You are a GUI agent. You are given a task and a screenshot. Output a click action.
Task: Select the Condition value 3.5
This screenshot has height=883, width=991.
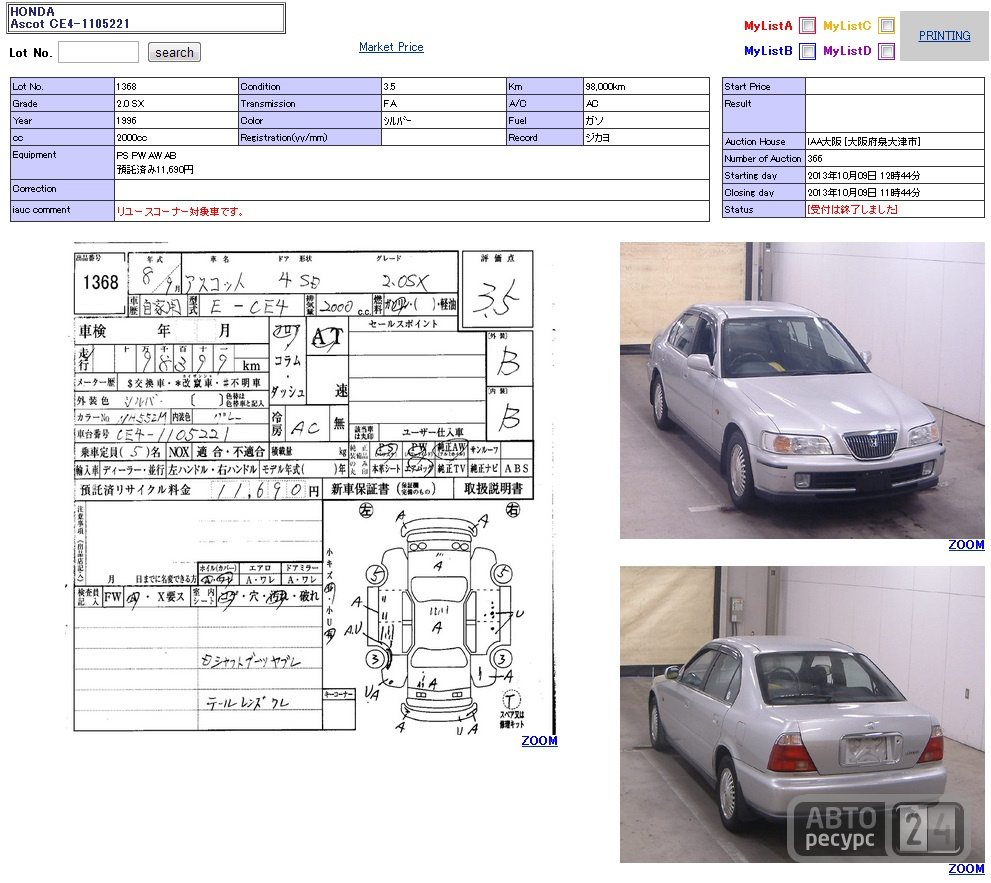pyautogui.click(x=389, y=87)
